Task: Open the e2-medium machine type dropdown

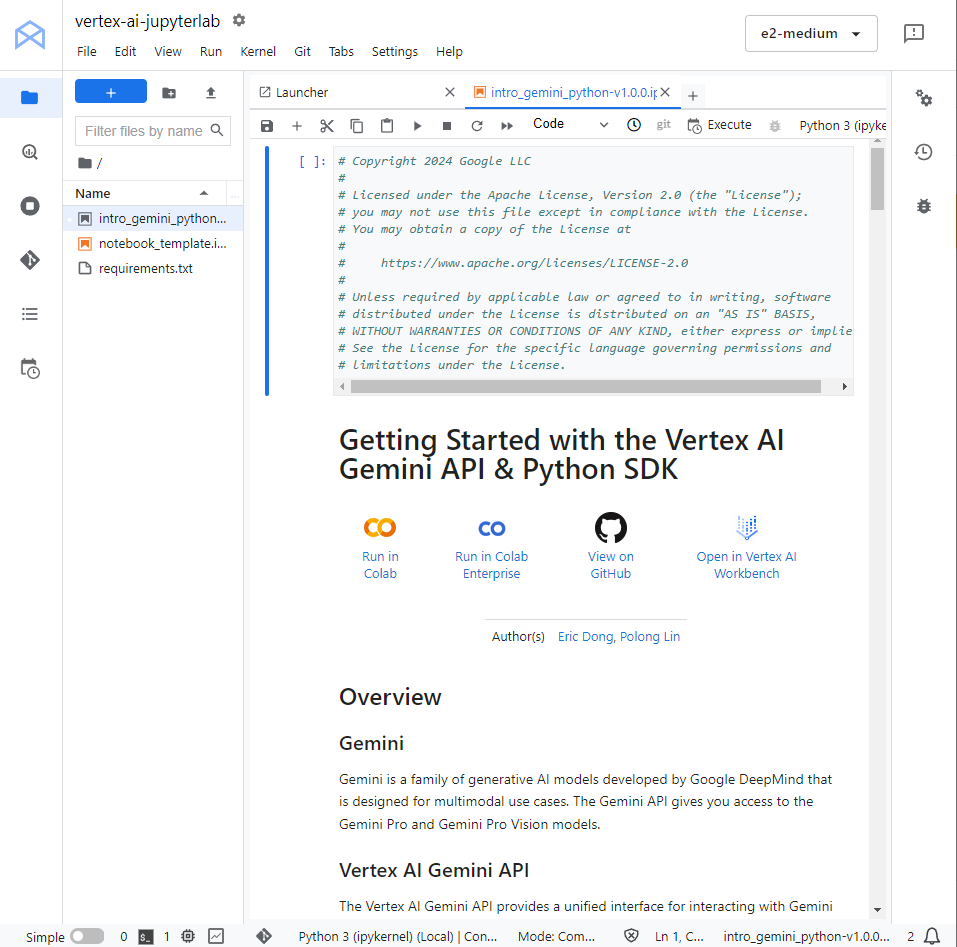Action: 811,34
